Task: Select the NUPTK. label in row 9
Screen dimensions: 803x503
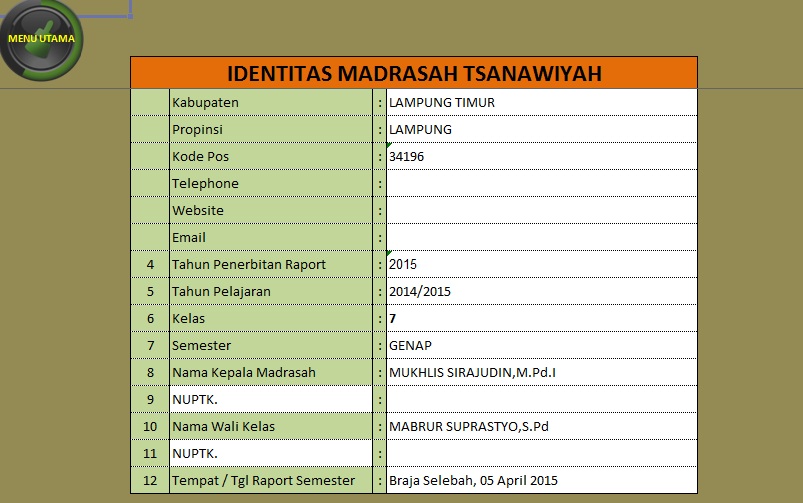Action: (x=271, y=400)
